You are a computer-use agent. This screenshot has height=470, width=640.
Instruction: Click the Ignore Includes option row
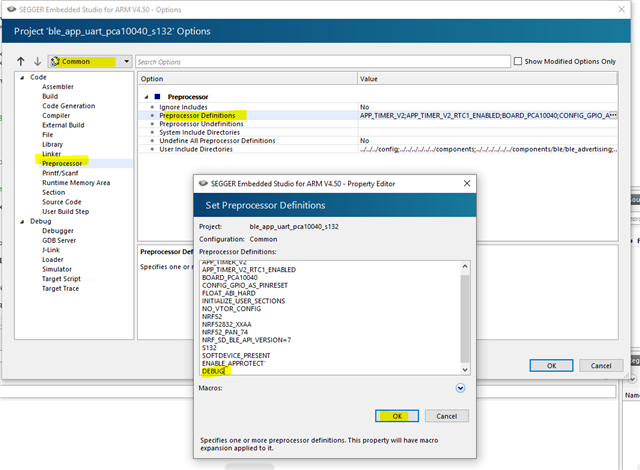378,107
